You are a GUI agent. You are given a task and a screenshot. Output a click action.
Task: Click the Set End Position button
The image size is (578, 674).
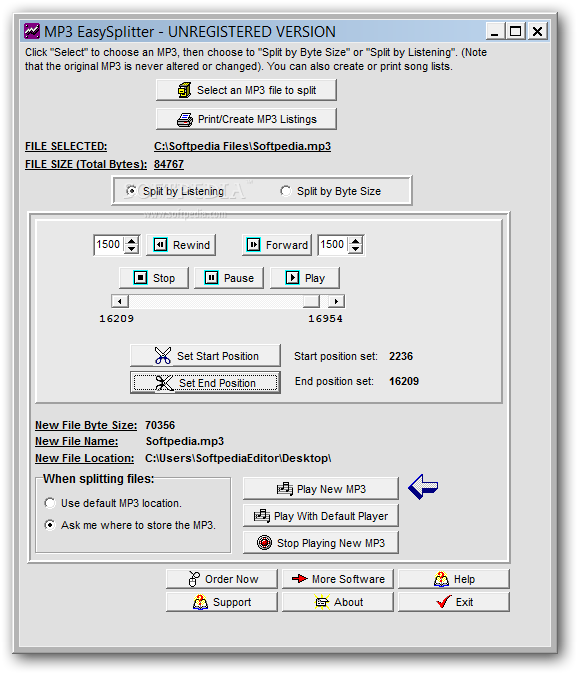pos(205,383)
